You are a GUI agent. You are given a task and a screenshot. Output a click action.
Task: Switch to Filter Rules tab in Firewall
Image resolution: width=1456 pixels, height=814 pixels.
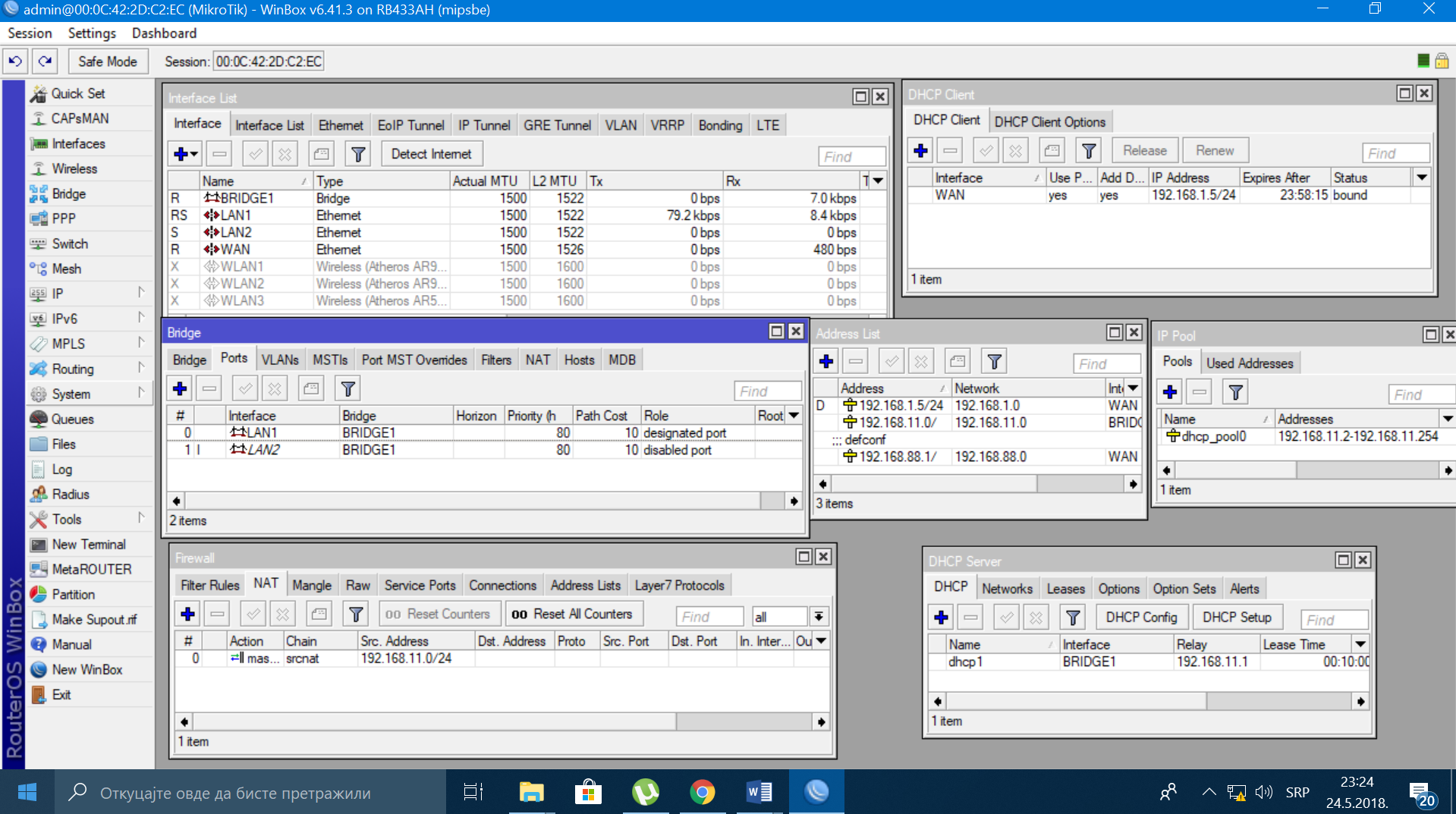tap(209, 585)
